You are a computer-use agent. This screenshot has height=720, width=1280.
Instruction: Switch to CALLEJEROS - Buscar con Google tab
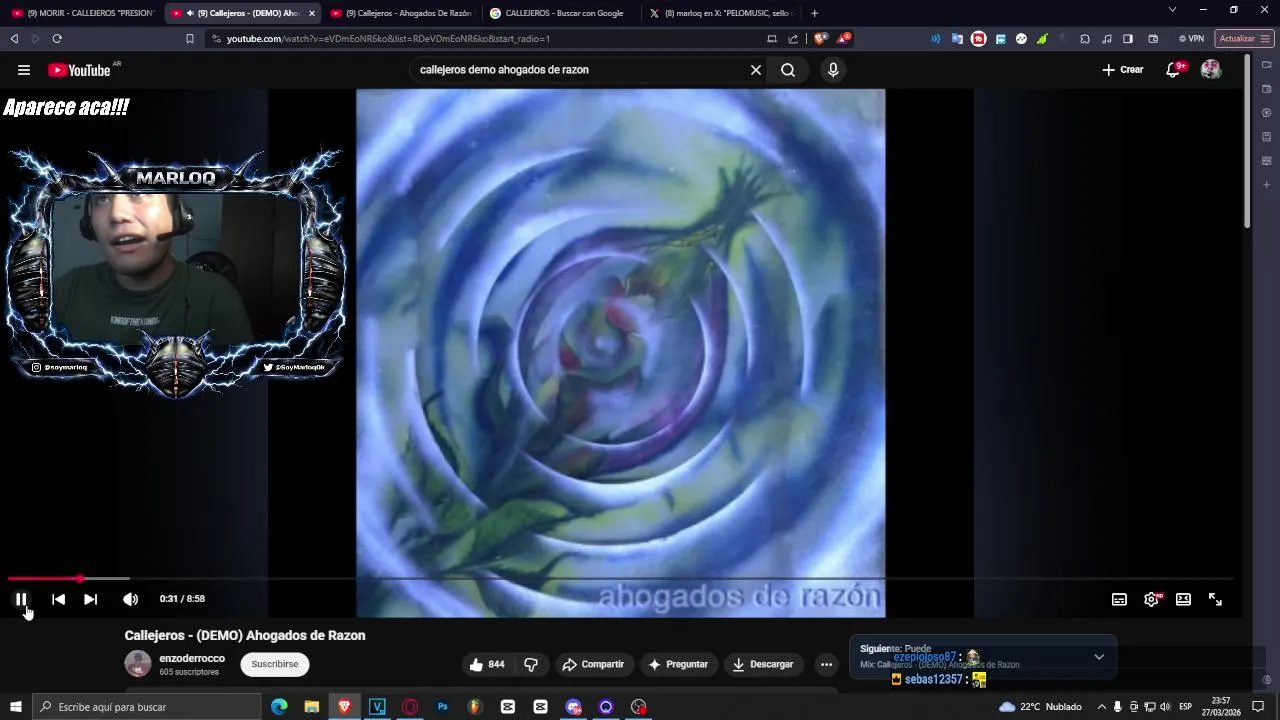pyautogui.click(x=558, y=13)
